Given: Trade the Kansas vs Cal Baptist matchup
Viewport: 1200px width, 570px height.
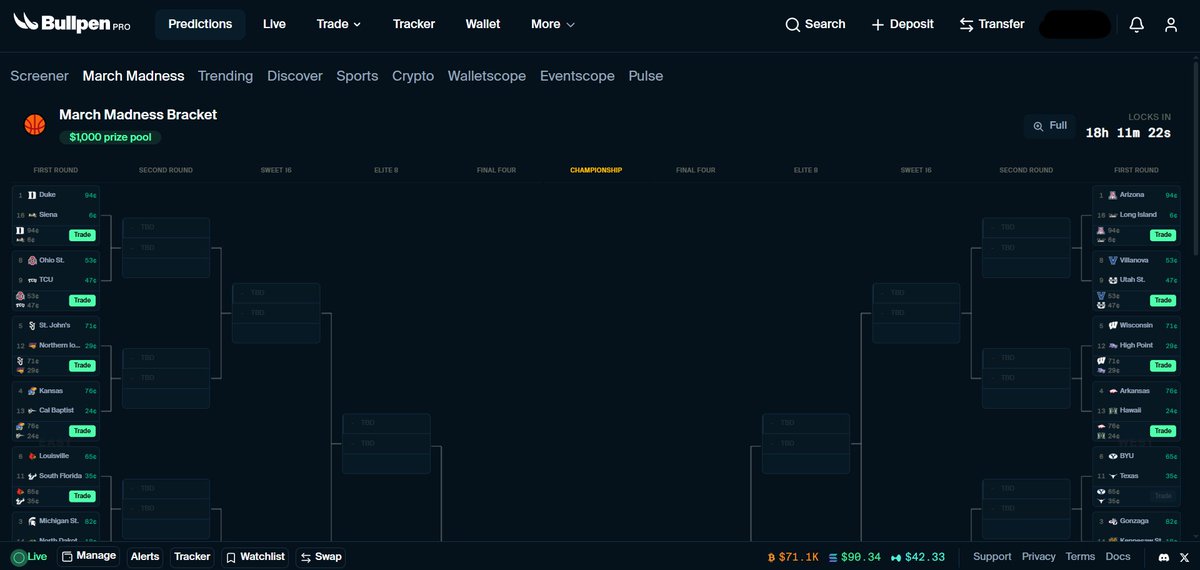Looking at the screenshot, I should 82,431.
